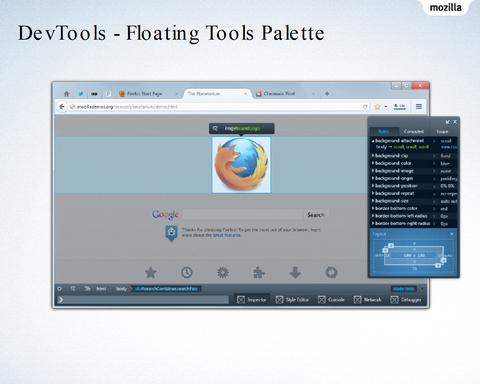The width and height of the screenshot is (480, 384).
Task: Click the Google Search button
Action: [316, 215]
